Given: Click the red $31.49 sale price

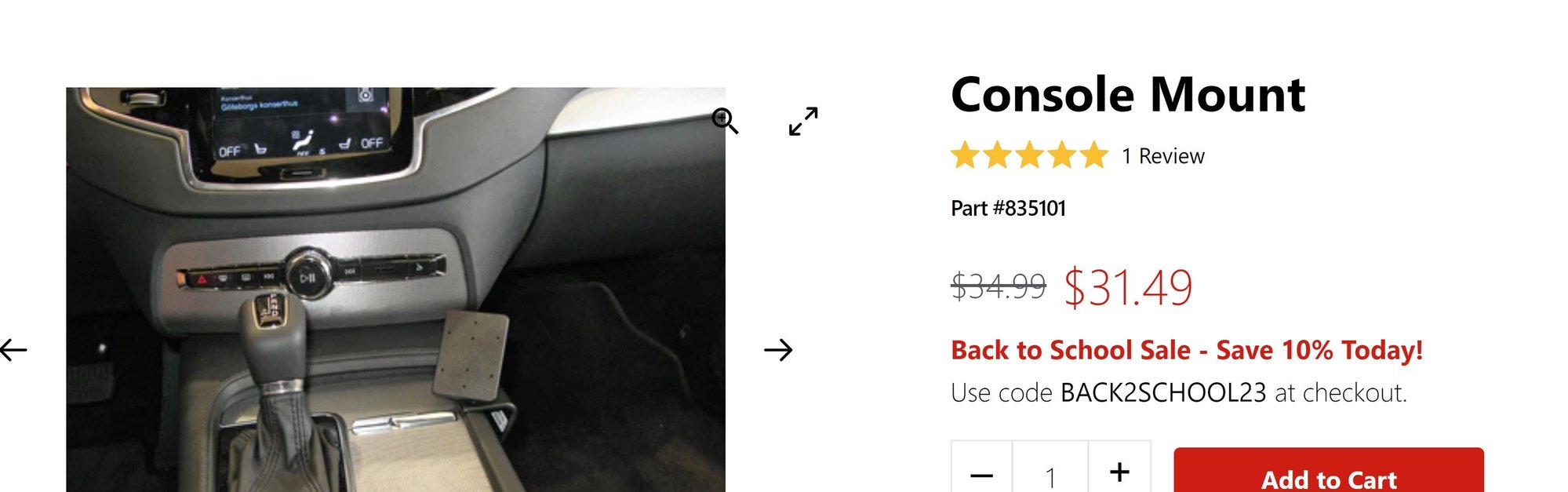Looking at the screenshot, I should (1128, 287).
